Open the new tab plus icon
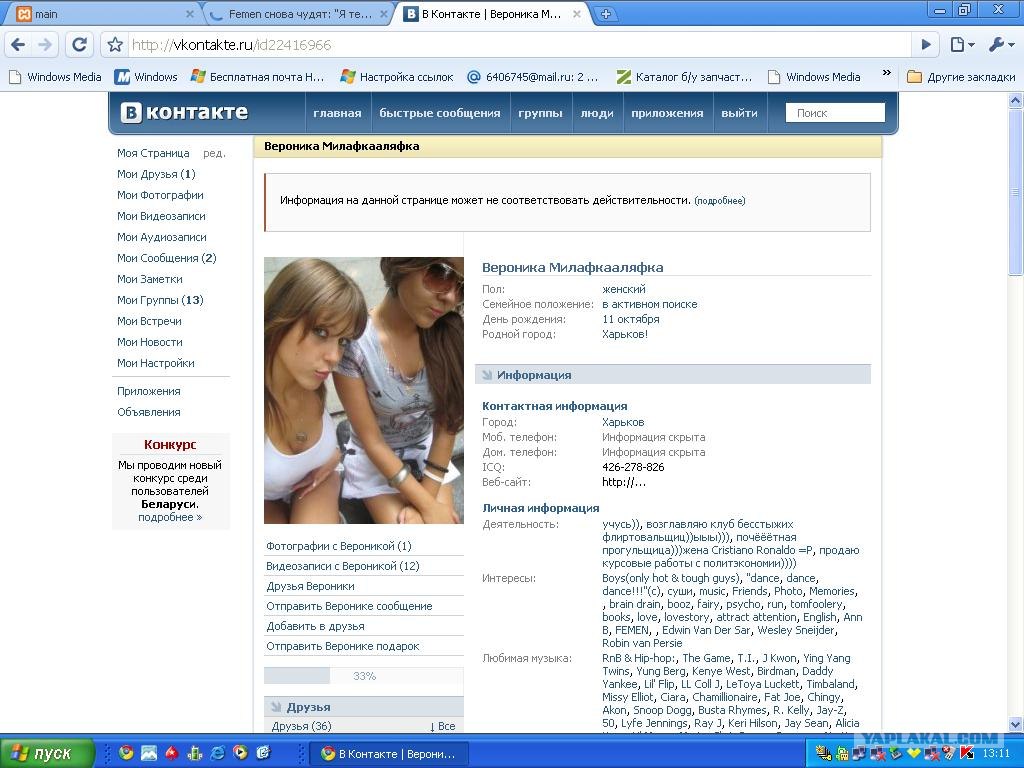1024x768 pixels. (x=605, y=14)
